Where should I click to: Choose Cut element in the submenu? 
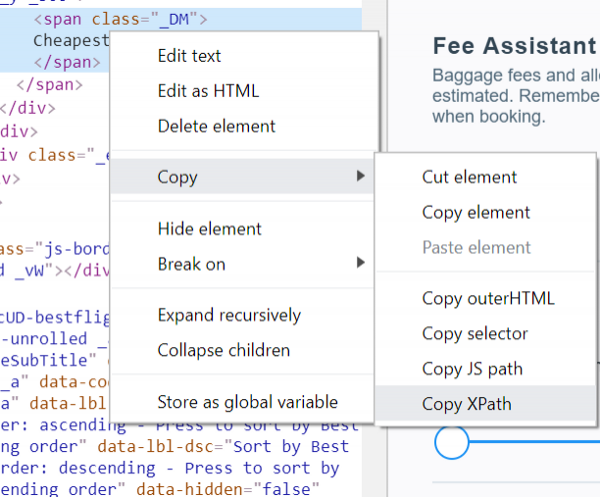tap(469, 177)
